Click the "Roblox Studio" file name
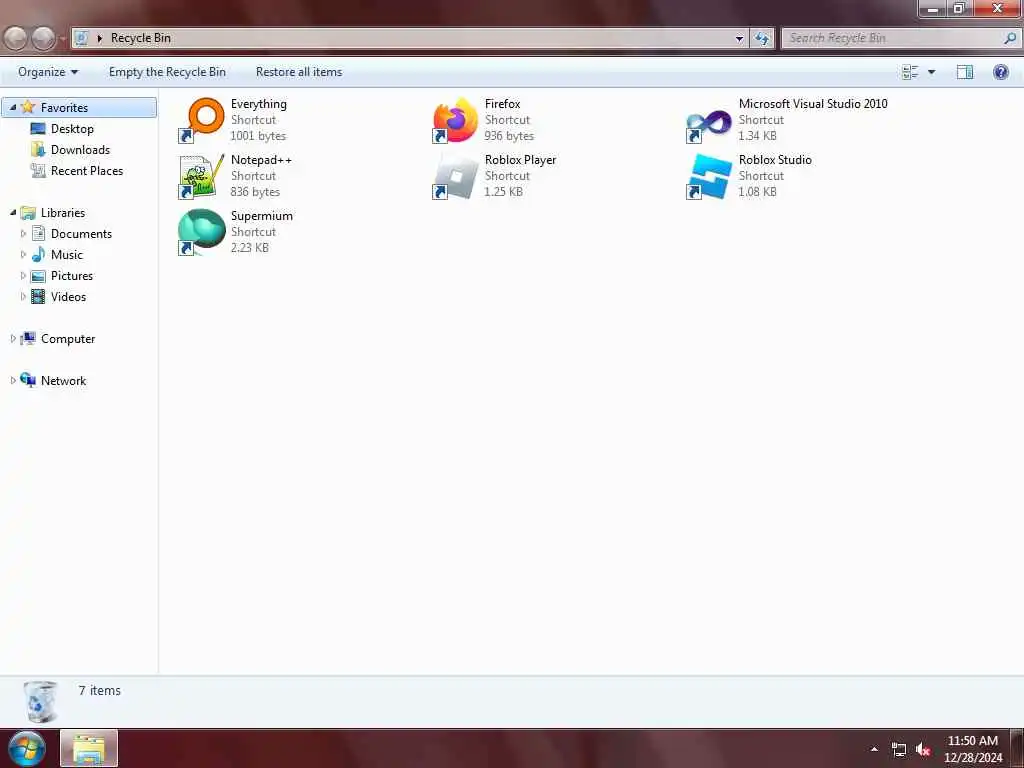The image size is (1024, 768). 775,159
